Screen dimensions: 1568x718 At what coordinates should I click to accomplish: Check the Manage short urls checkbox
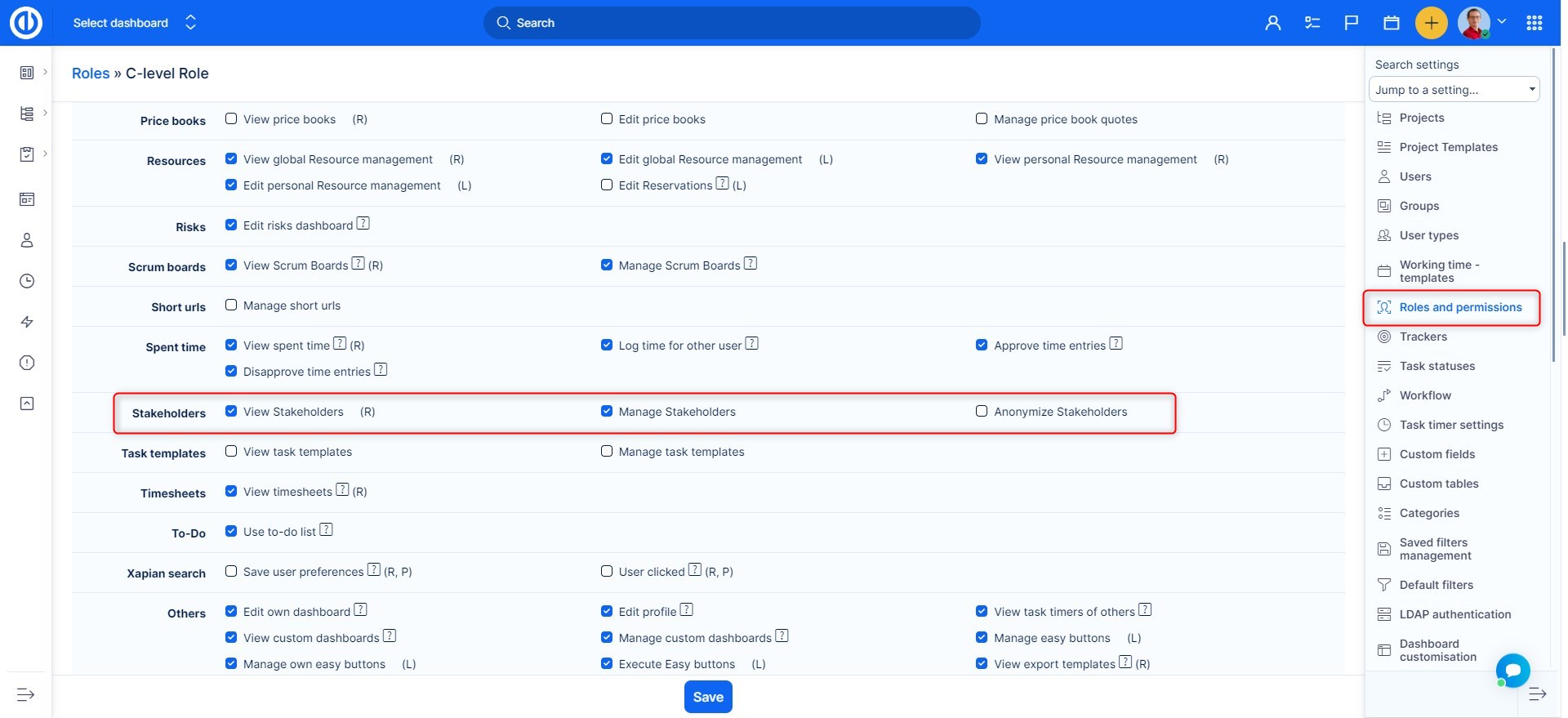click(x=231, y=305)
